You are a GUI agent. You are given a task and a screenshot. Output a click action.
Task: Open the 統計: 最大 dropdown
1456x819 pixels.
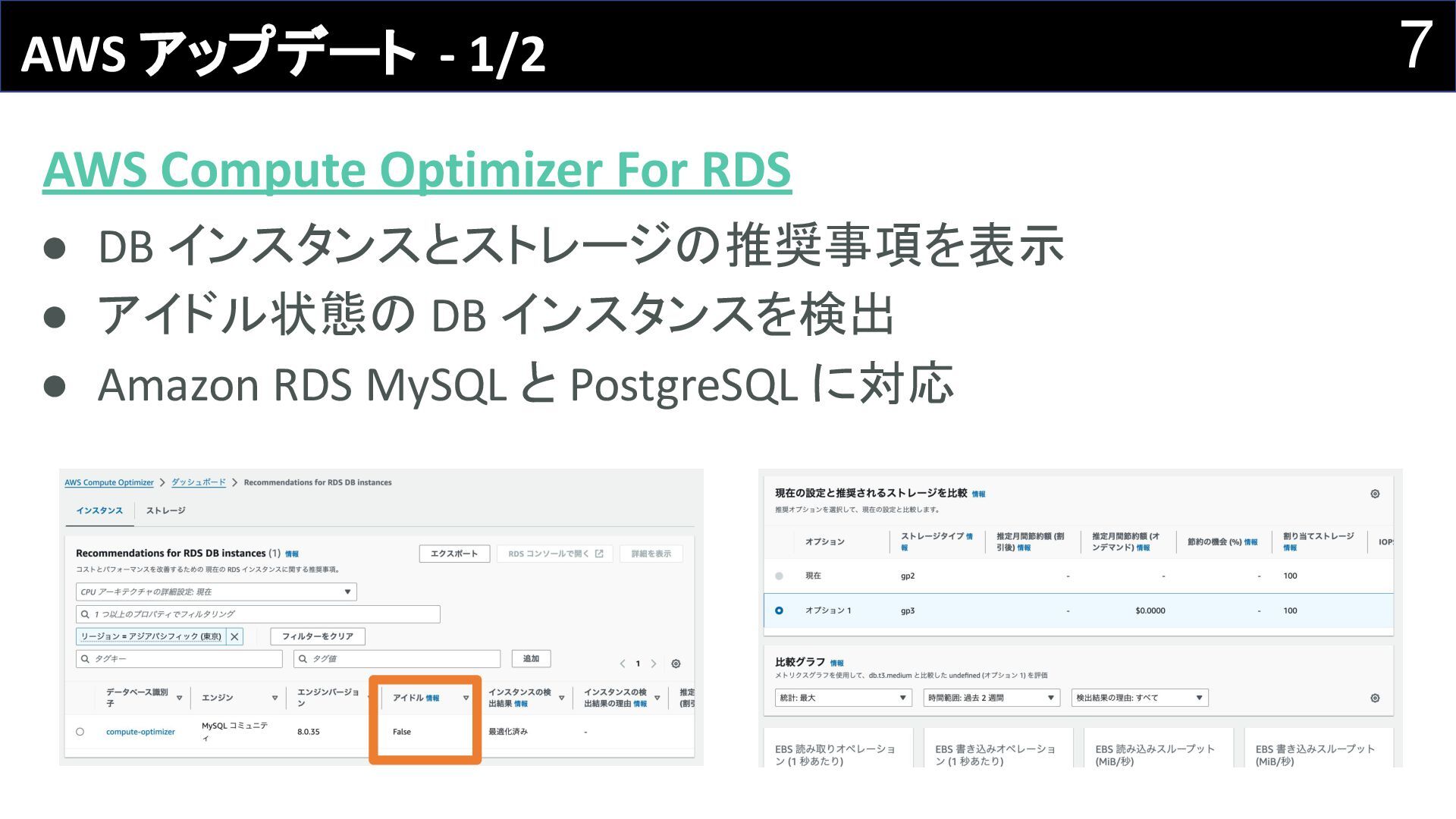tap(843, 698)
